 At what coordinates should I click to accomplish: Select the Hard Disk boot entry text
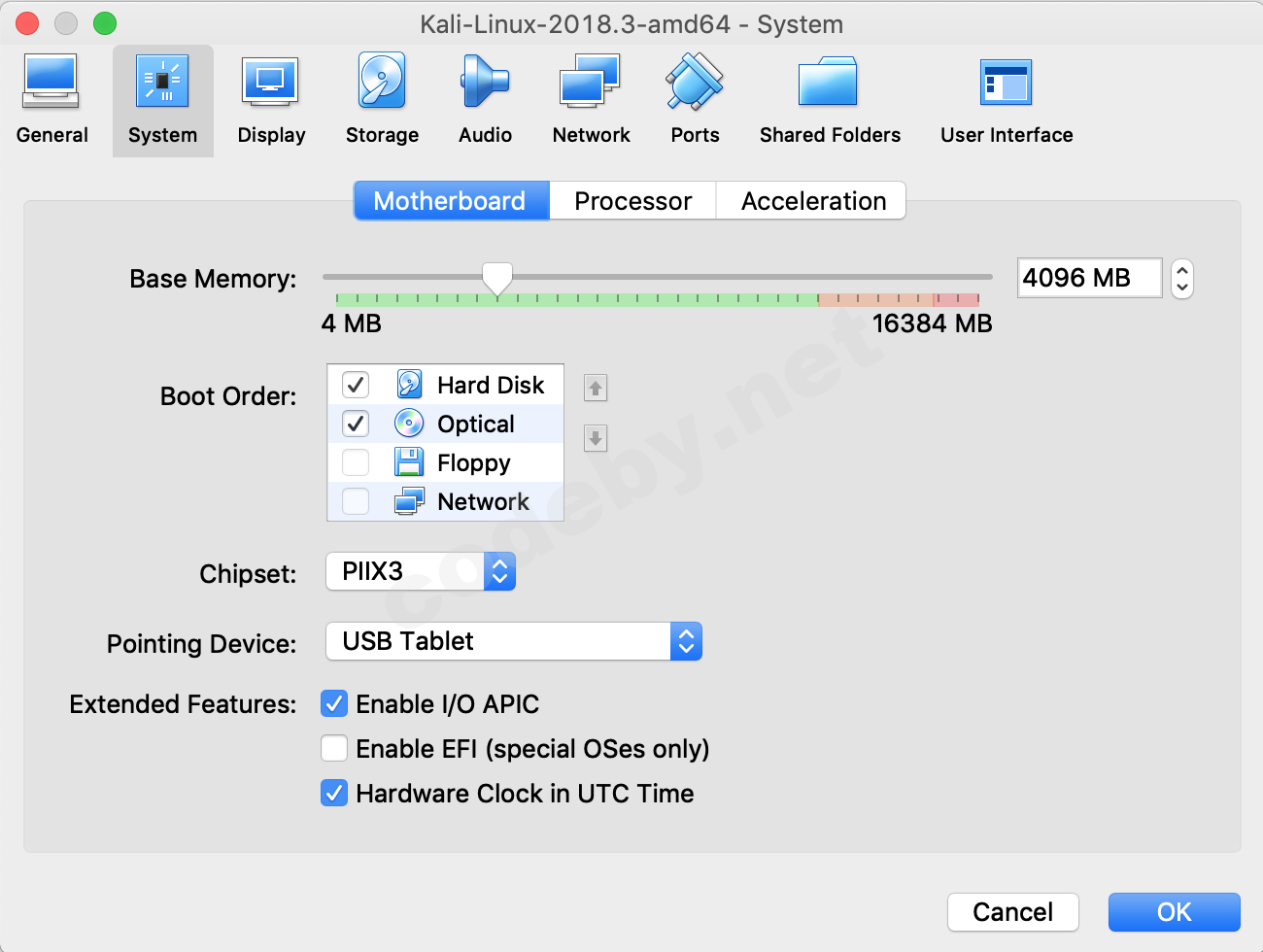[491, 386]
